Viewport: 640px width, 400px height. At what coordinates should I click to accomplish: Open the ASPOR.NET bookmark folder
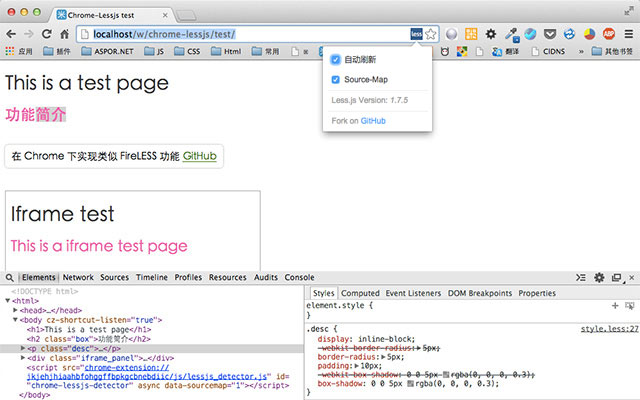pos(107,51)
